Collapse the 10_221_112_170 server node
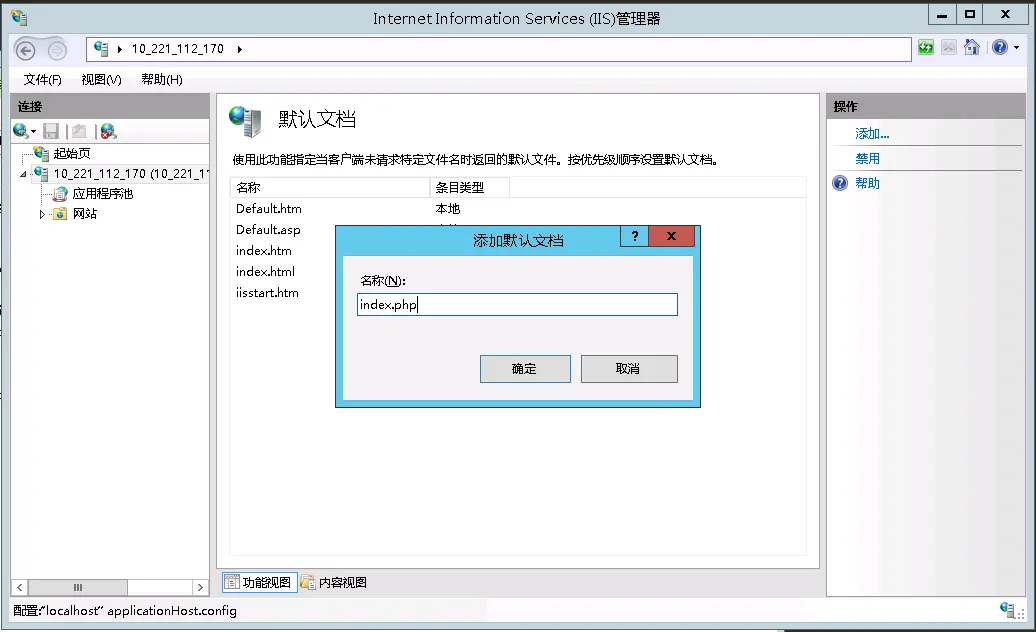The image size is (1036, 632). 23,174
